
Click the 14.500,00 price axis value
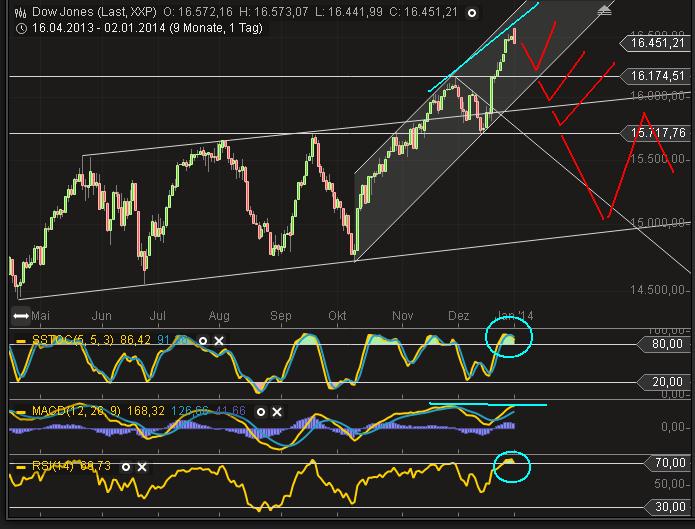[x=658, y=290]
